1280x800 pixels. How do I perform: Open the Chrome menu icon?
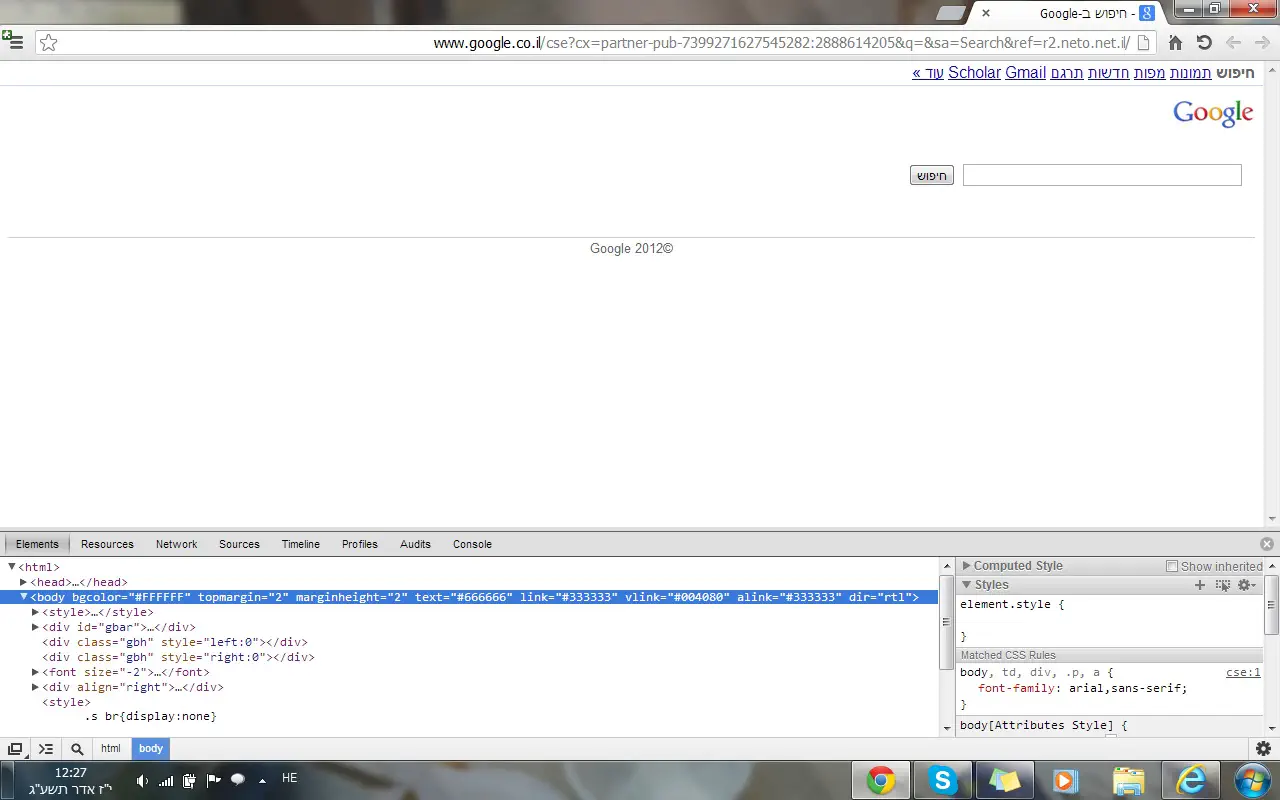[14, 42]
